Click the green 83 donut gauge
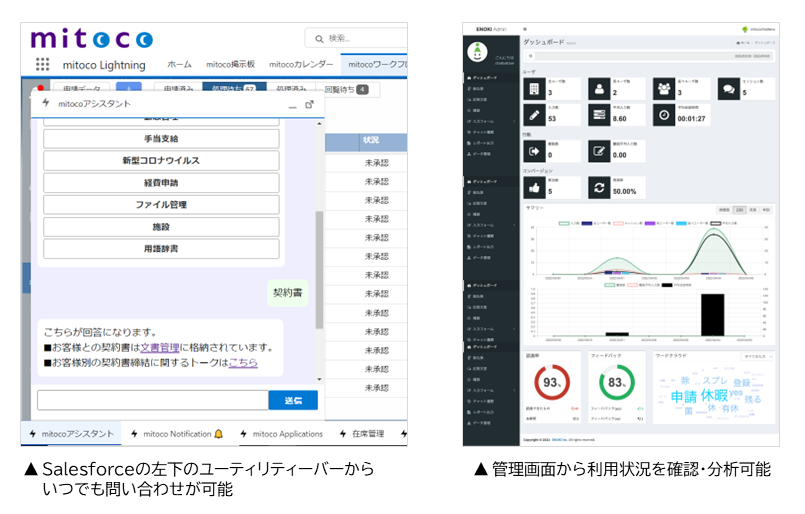 [617, 383]
